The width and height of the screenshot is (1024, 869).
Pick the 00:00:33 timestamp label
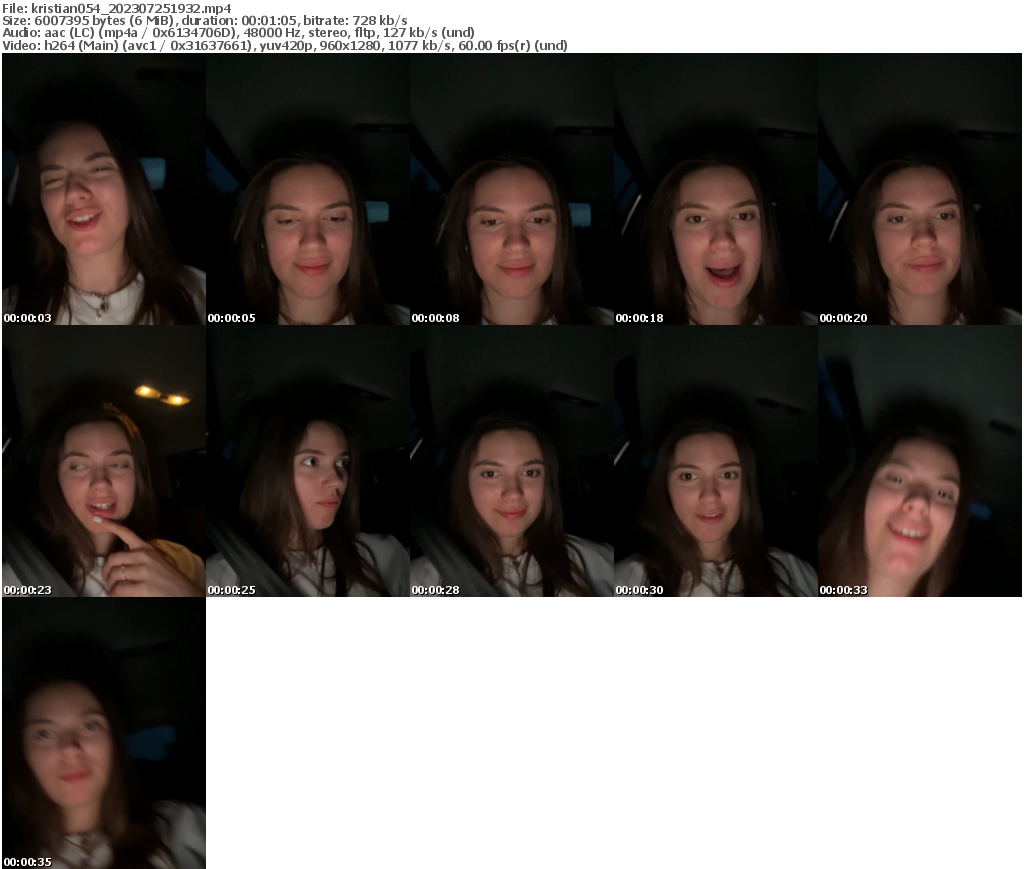click(x=844, y=590)
